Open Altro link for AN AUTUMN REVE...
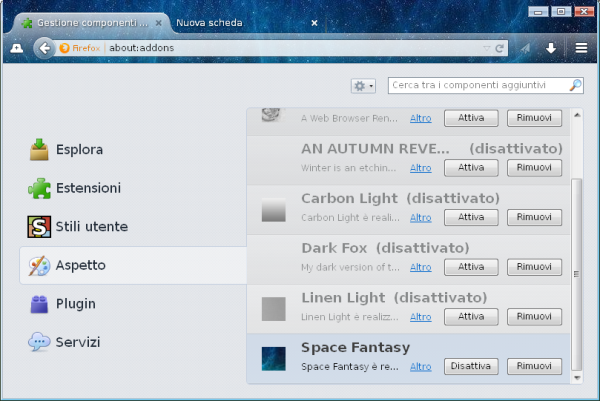 (421, 168)
